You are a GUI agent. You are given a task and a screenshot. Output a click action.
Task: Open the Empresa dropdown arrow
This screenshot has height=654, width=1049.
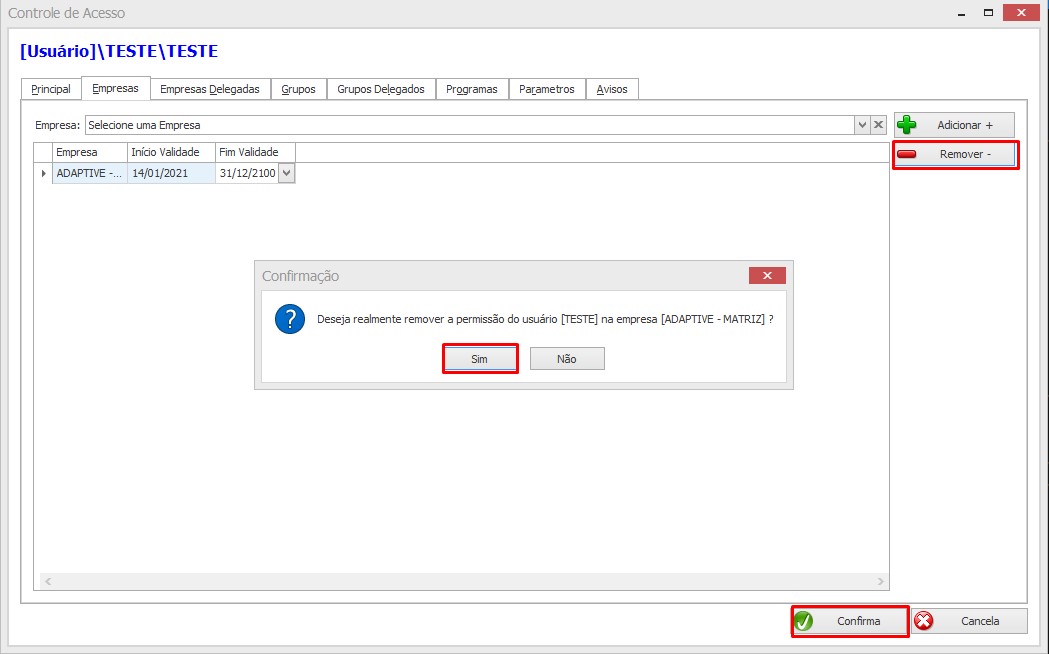[x=862, y=125]
